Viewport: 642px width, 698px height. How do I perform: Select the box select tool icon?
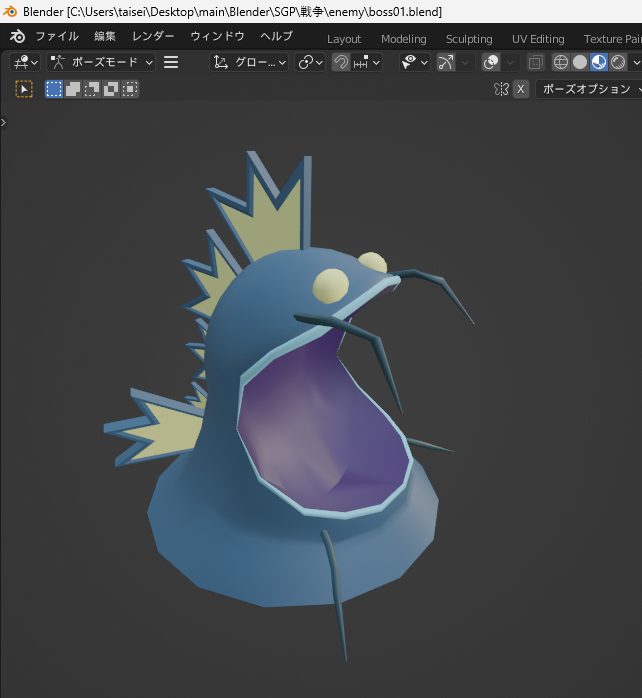click(24, 89)
